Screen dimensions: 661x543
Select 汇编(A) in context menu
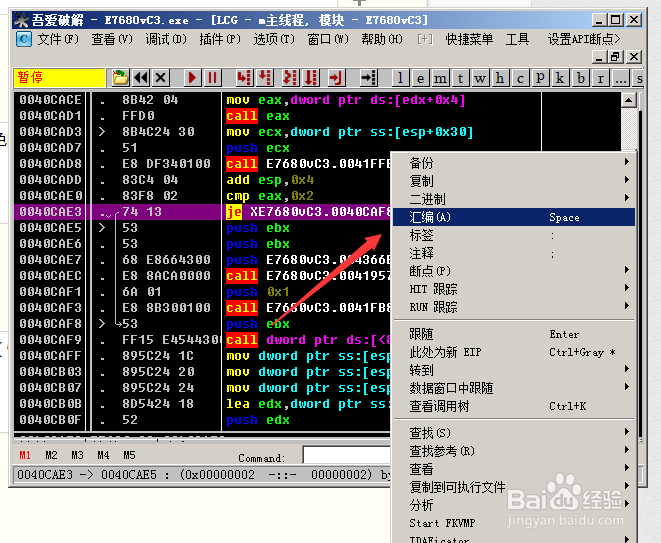click(514, 217)
